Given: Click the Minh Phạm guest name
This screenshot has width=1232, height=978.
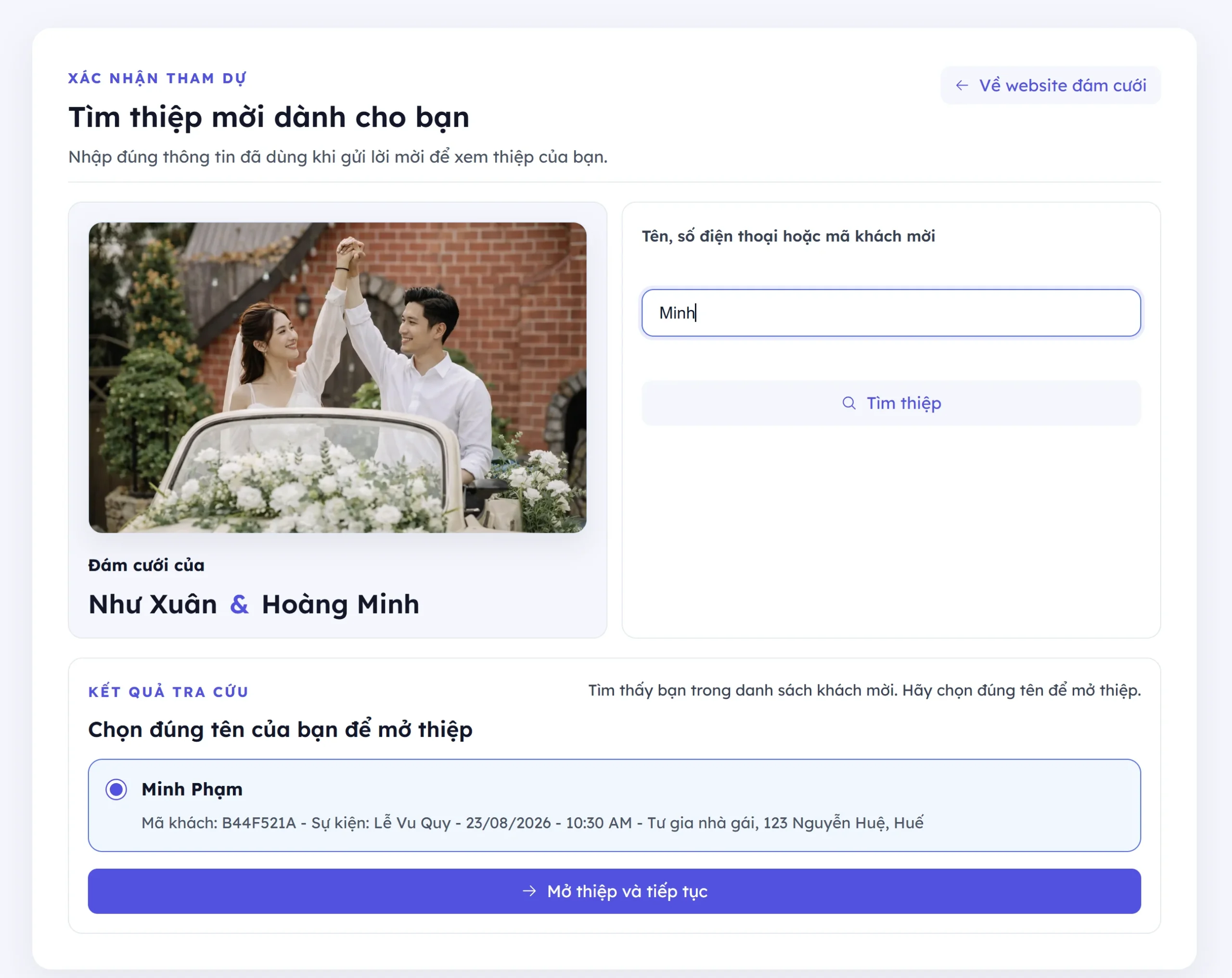Looking at the screenshot, I should 192,789.
